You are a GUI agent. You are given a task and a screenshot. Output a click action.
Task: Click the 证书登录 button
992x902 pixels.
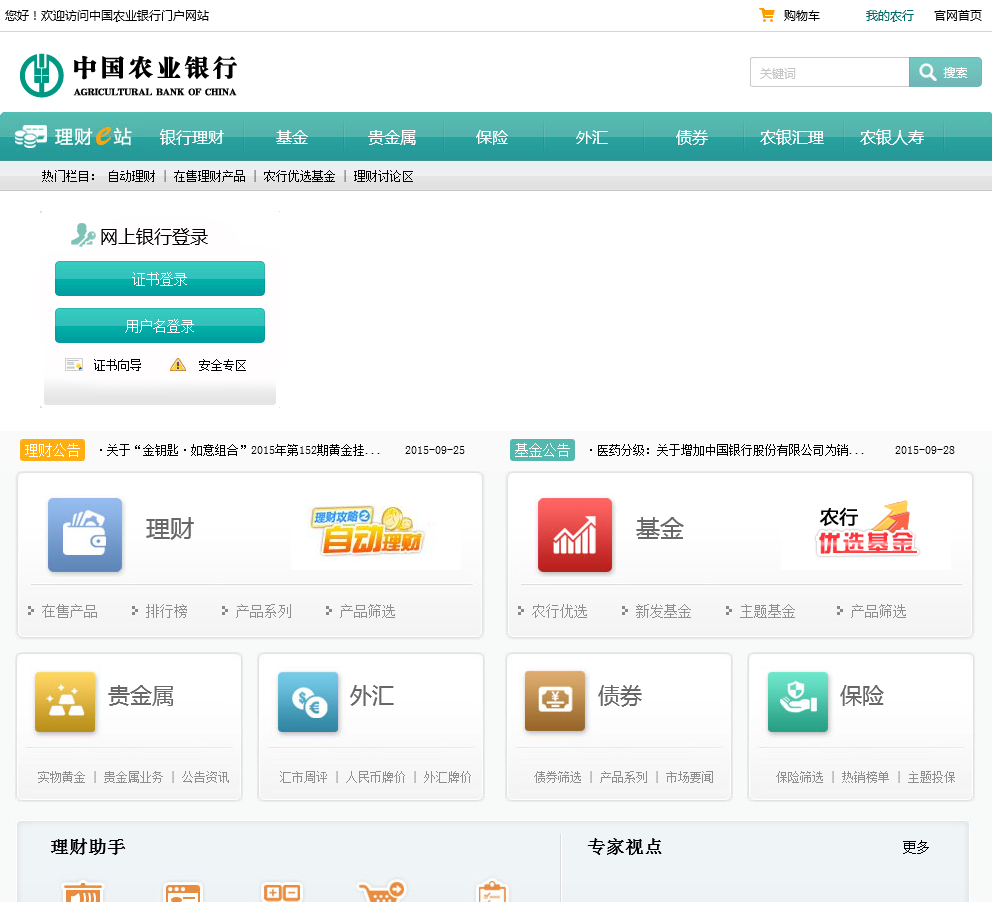[x=159, y=278]
